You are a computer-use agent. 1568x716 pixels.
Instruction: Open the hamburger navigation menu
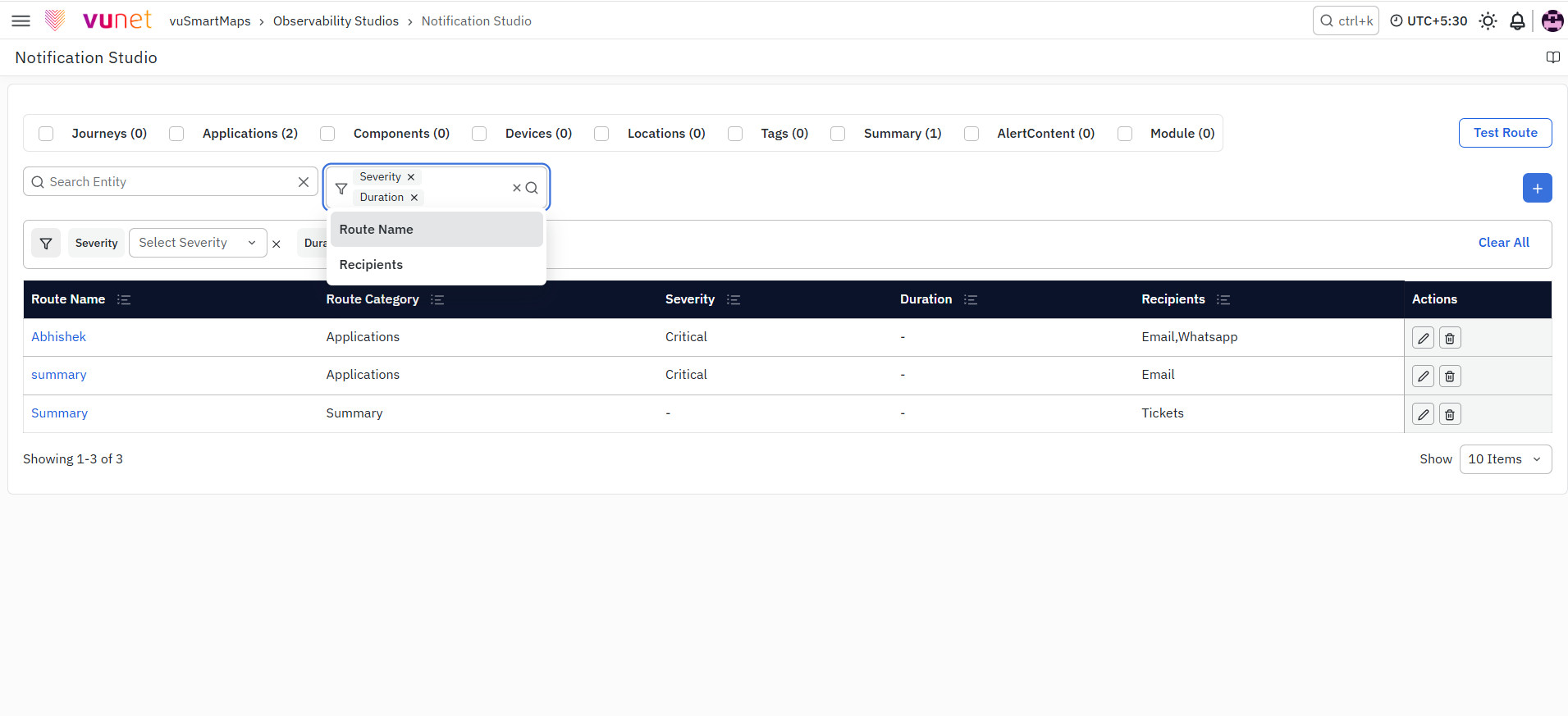pyautogui.click(x=21, y=21)
